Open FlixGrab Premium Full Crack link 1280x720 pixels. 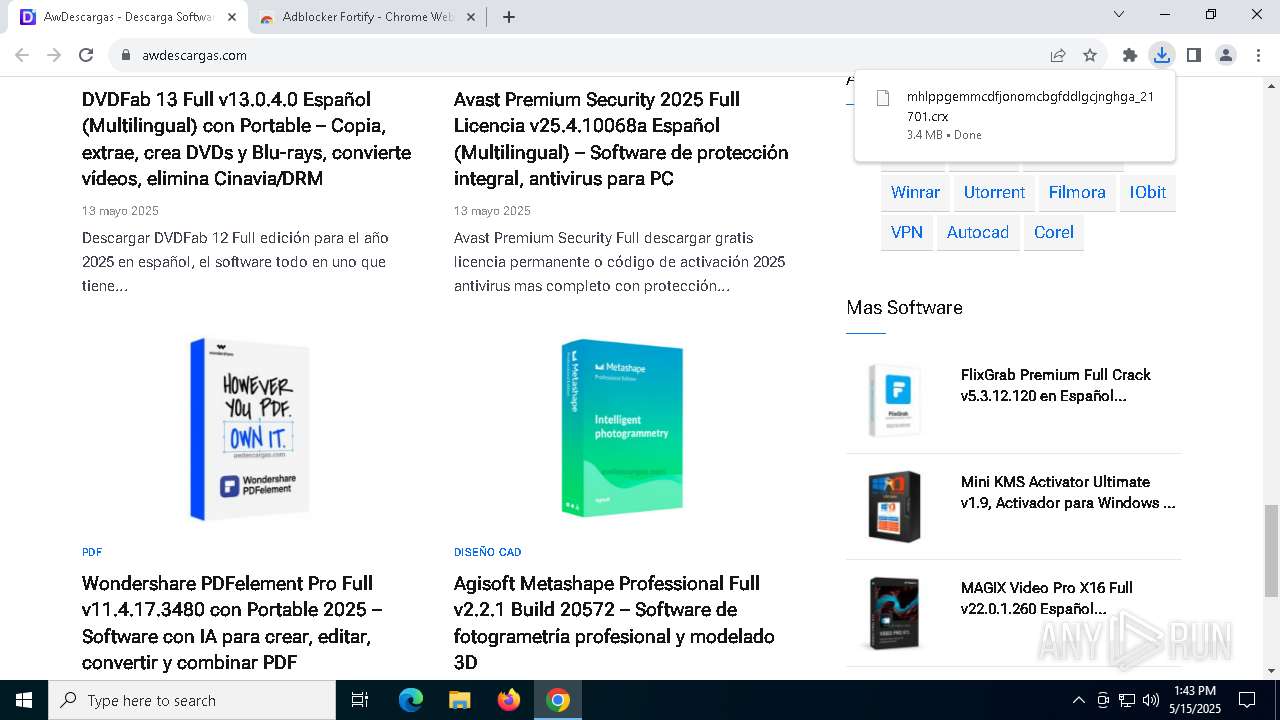pos(1056,385)
